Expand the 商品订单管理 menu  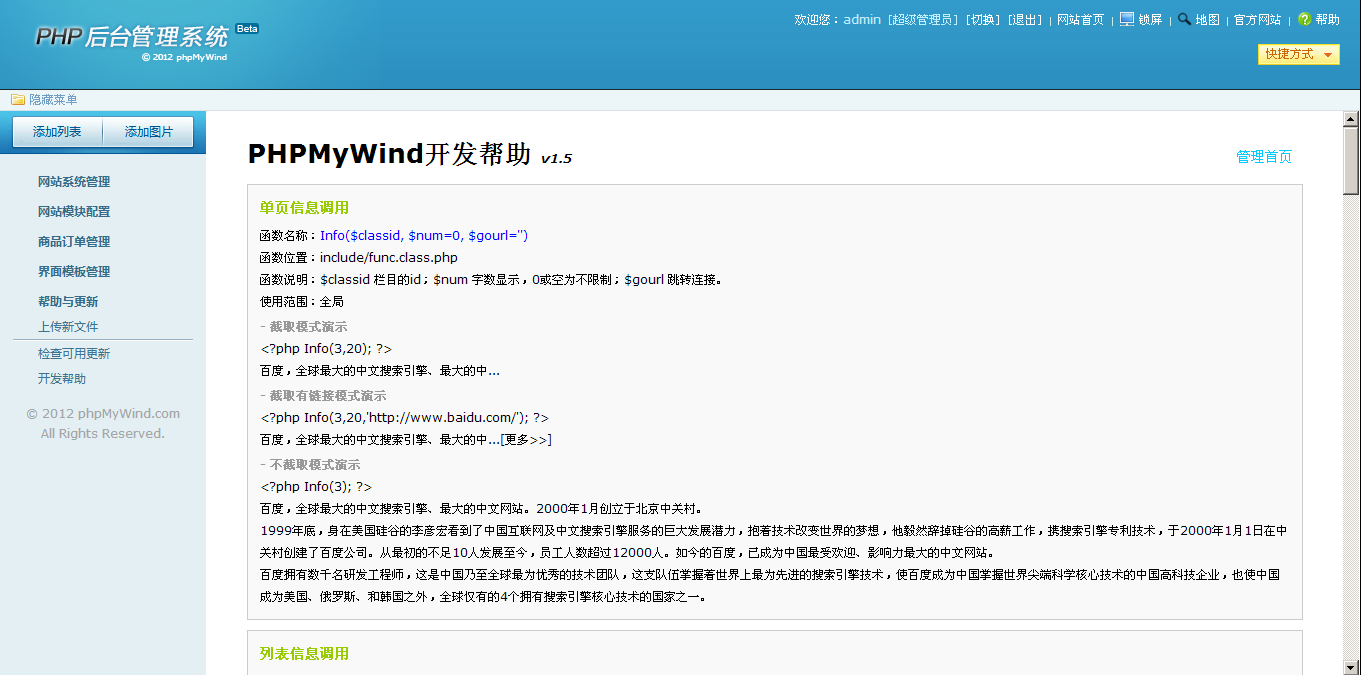(x=74, y=242)
